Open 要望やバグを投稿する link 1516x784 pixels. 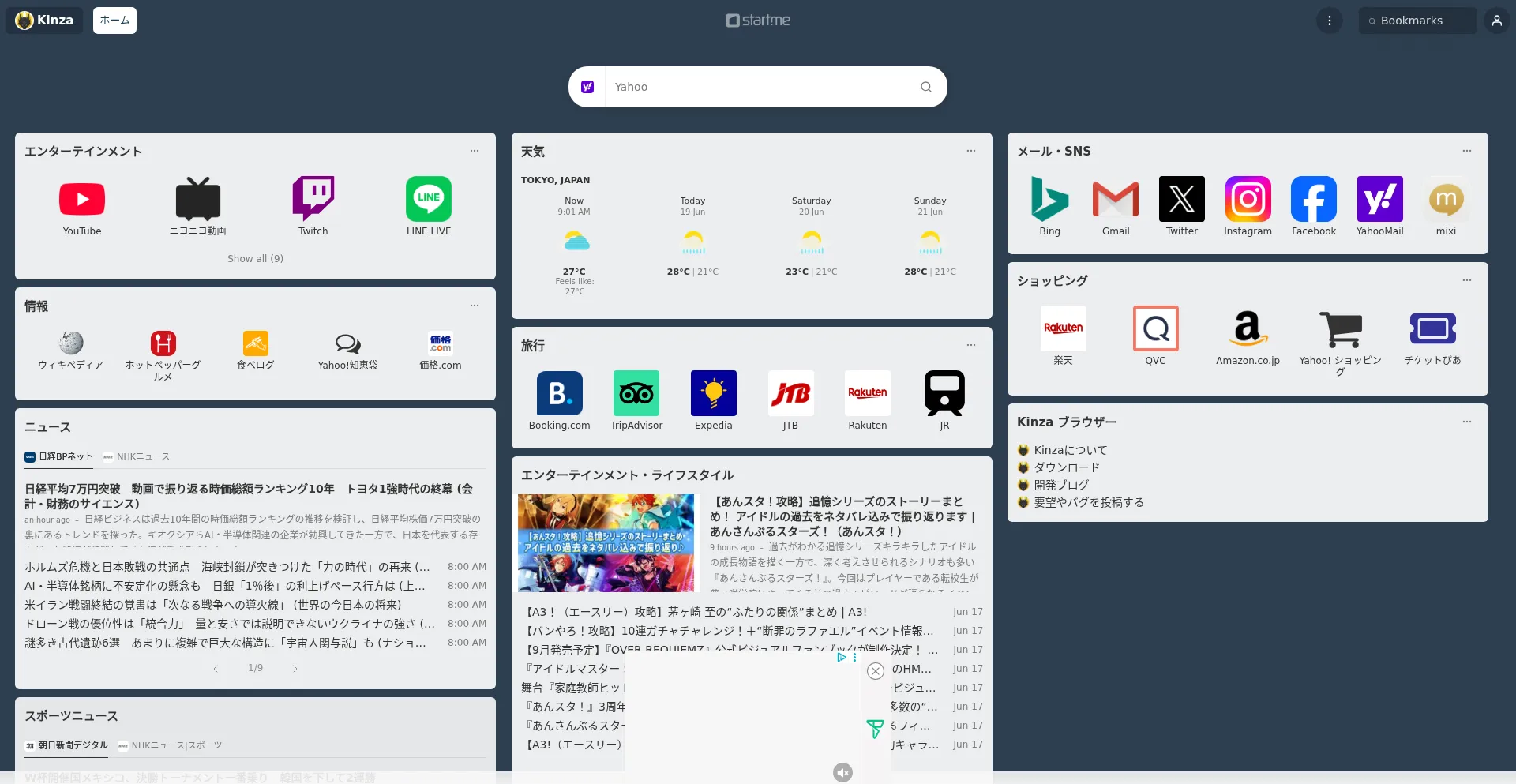1089,502
